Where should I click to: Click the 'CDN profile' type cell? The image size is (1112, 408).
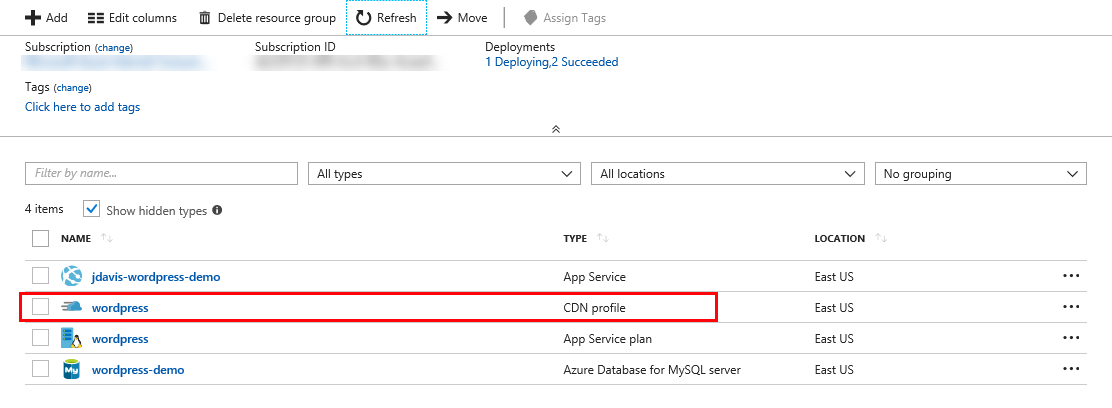tap(594, 308)
